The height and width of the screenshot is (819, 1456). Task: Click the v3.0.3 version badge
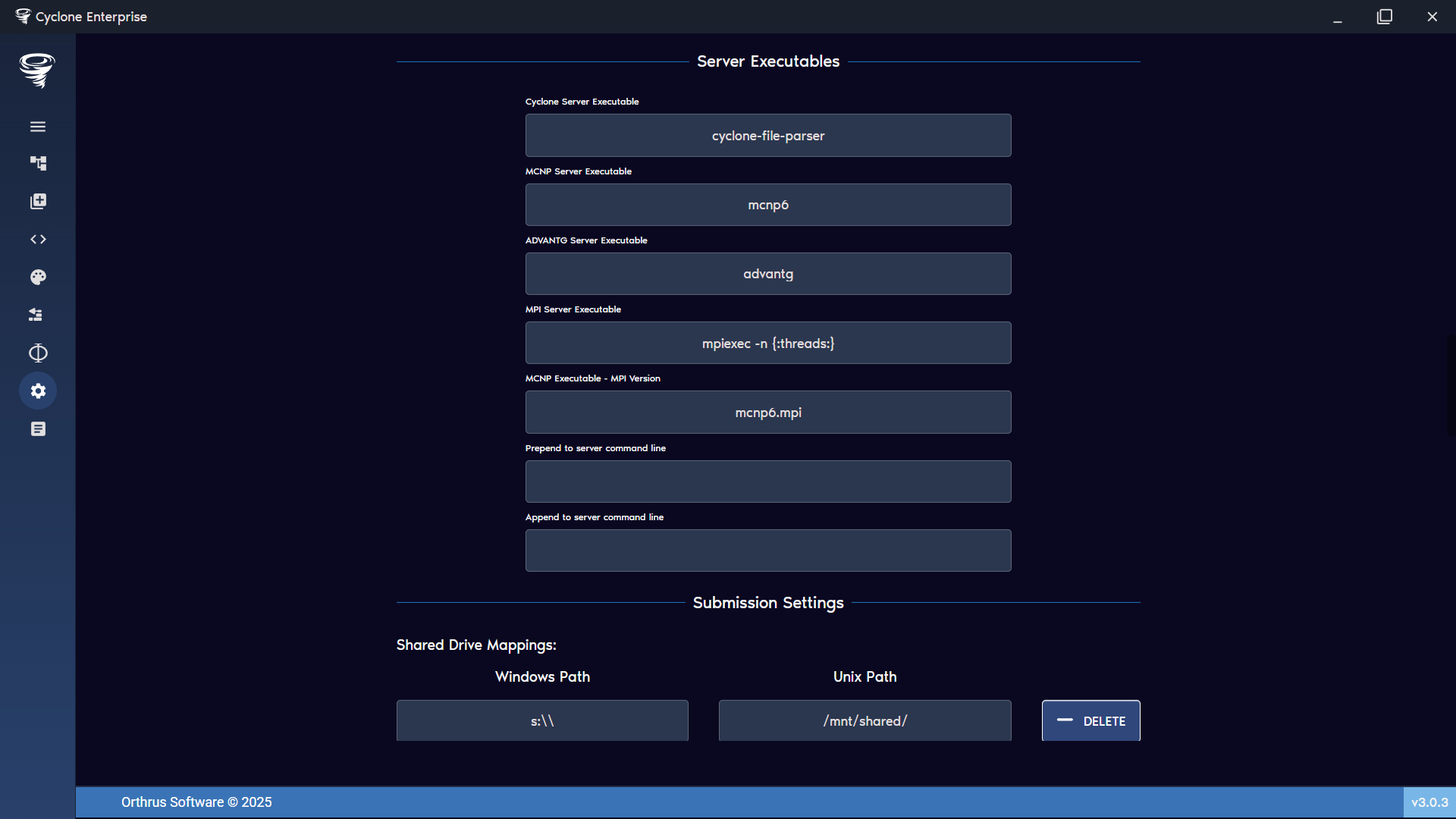pyautogui.click(x=1430, y=802)
